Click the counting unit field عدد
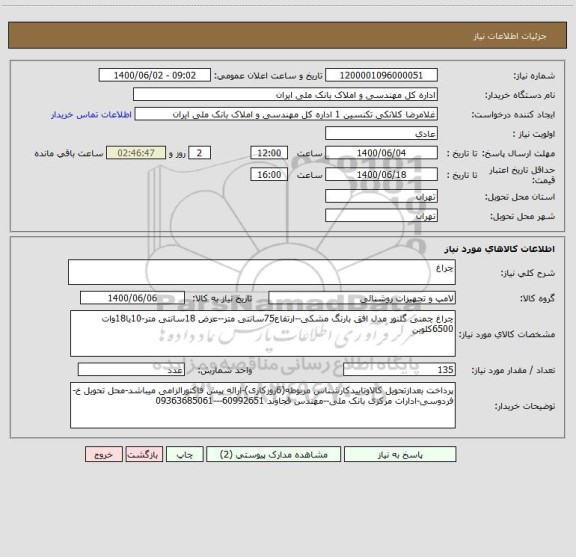 [131, 370]
